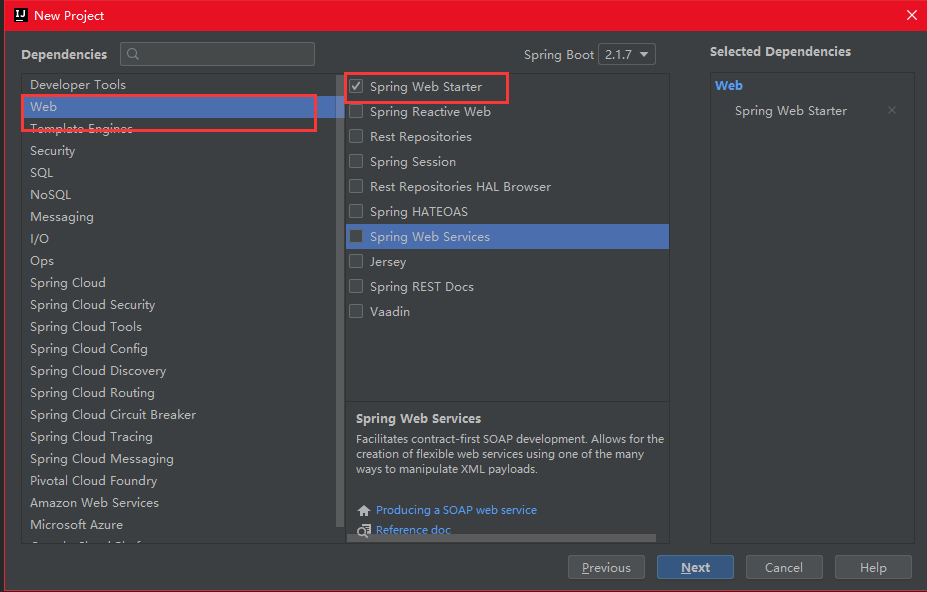Click the Previous button
Screen dimensions: 927x592
pos(607,567)
